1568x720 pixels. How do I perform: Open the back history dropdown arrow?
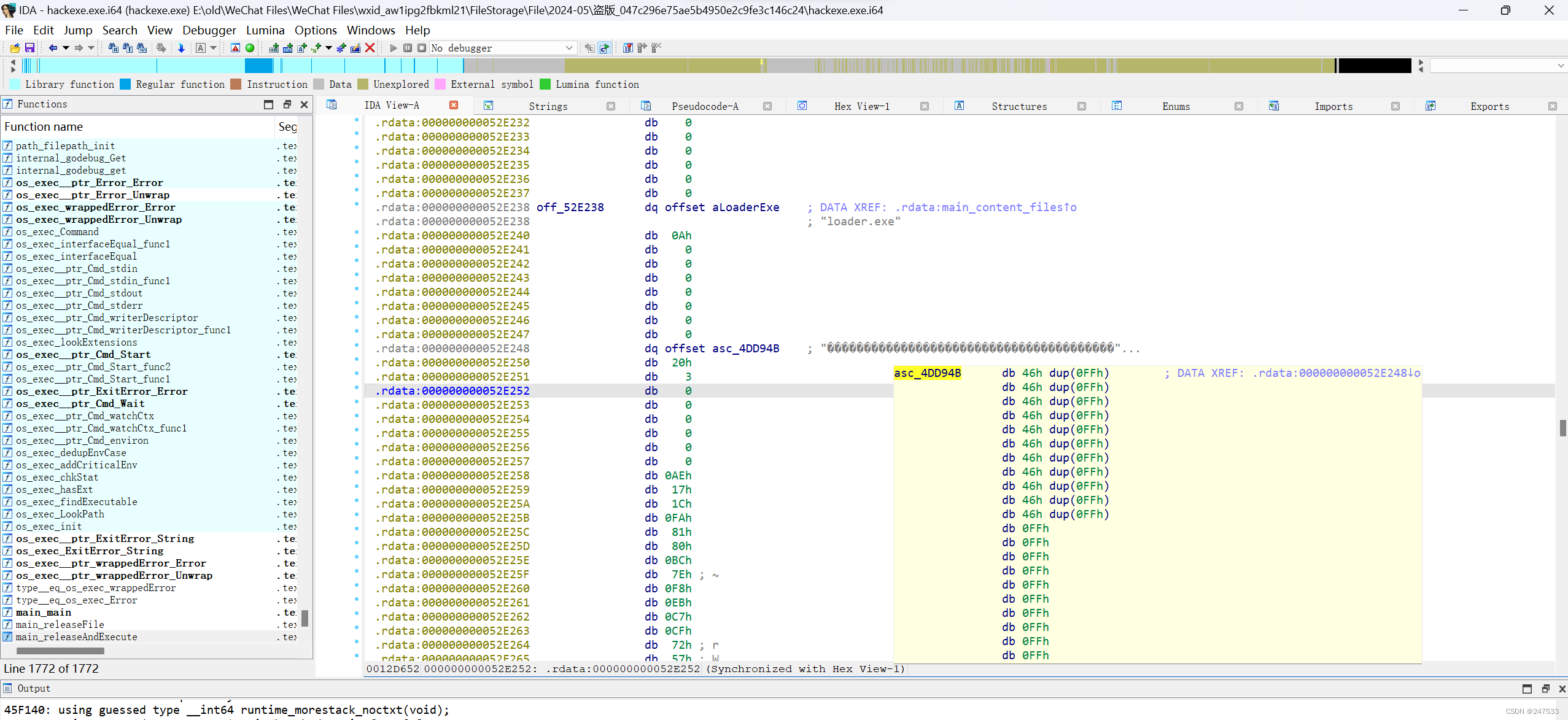coord(66,48)
